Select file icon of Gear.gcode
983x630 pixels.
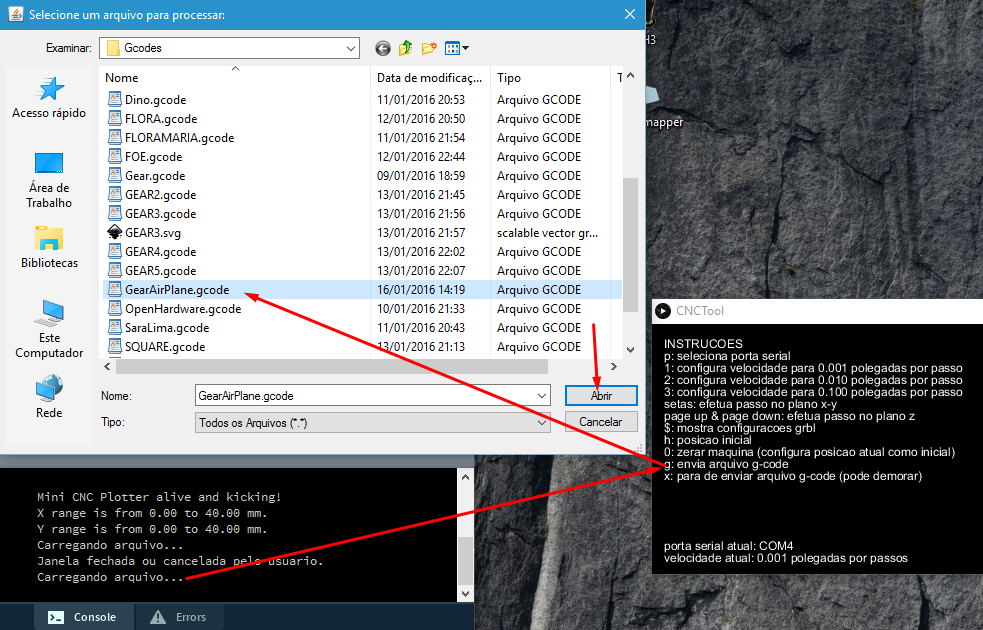114,175
